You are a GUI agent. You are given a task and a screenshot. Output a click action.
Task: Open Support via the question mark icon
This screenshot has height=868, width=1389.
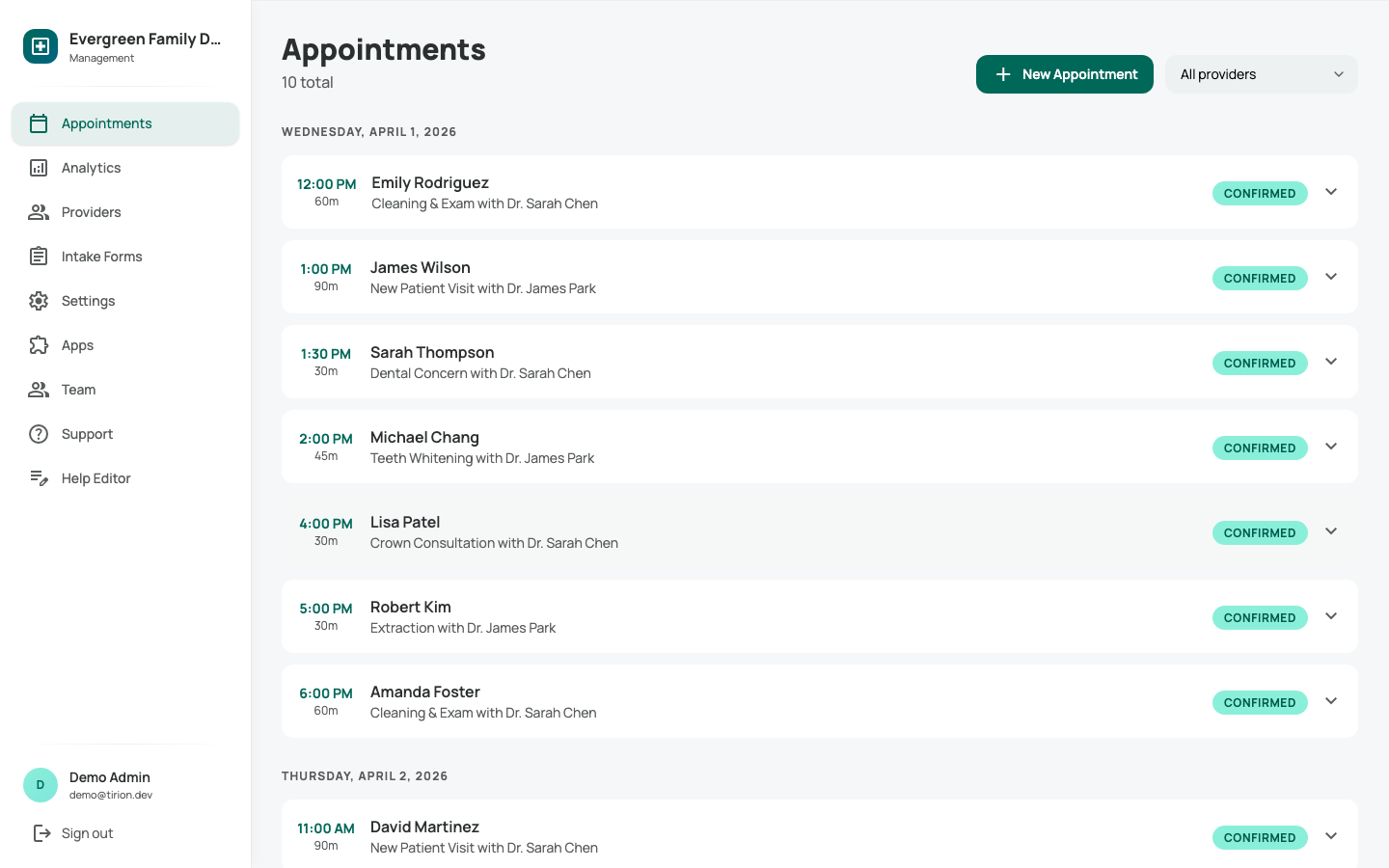40,433
